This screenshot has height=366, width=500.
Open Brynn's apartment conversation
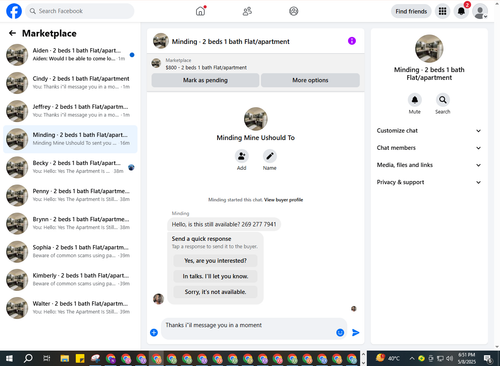70,223
